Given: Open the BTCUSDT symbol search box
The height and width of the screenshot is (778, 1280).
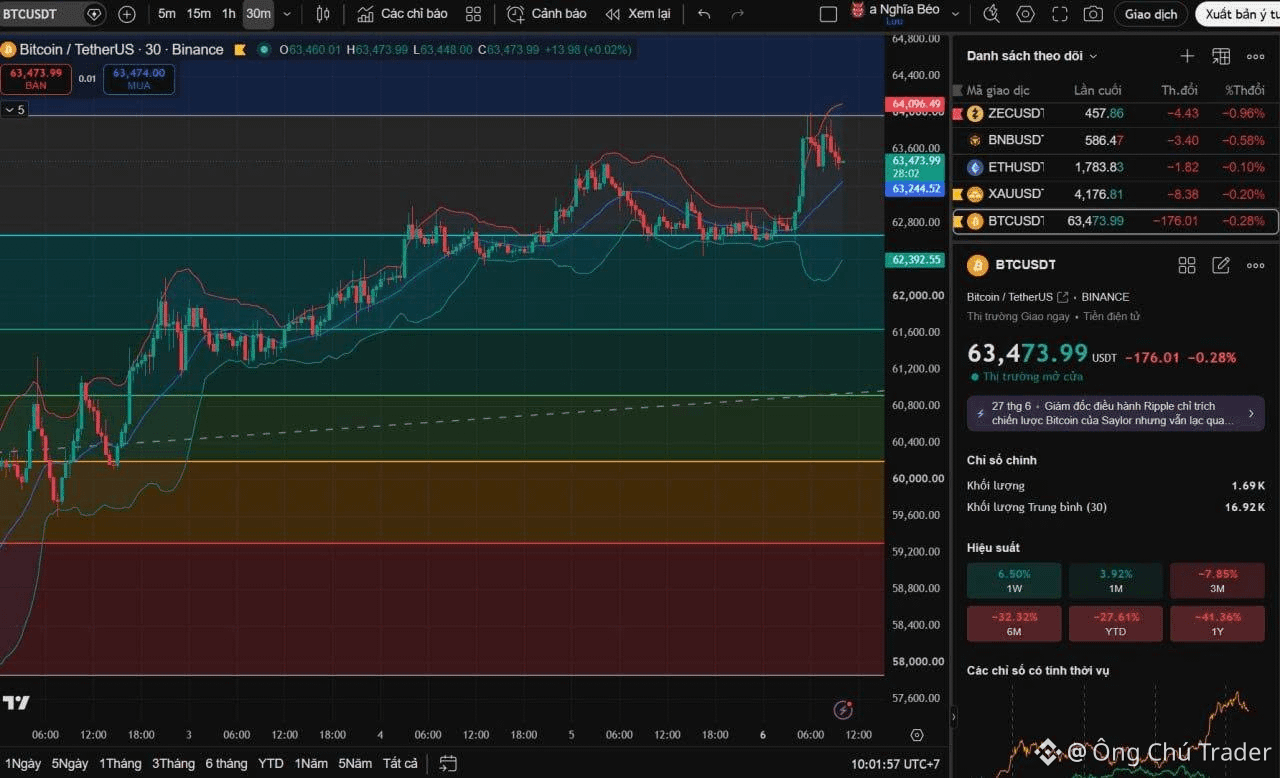Looking at the screenshot, I should click(x=53, y=14).
